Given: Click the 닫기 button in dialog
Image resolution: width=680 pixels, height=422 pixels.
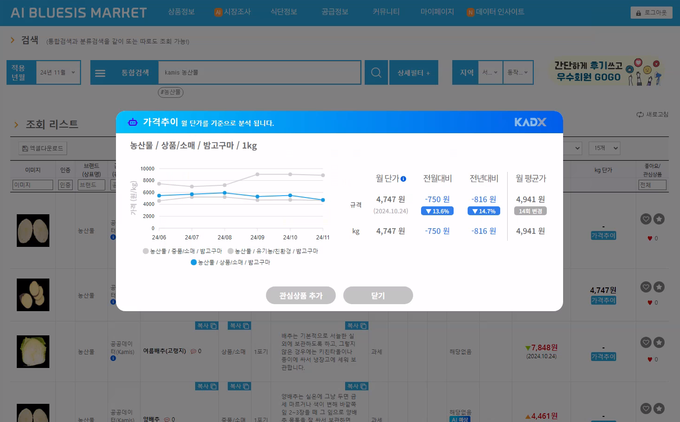Looking at the screenshot, I should (378, 295).
